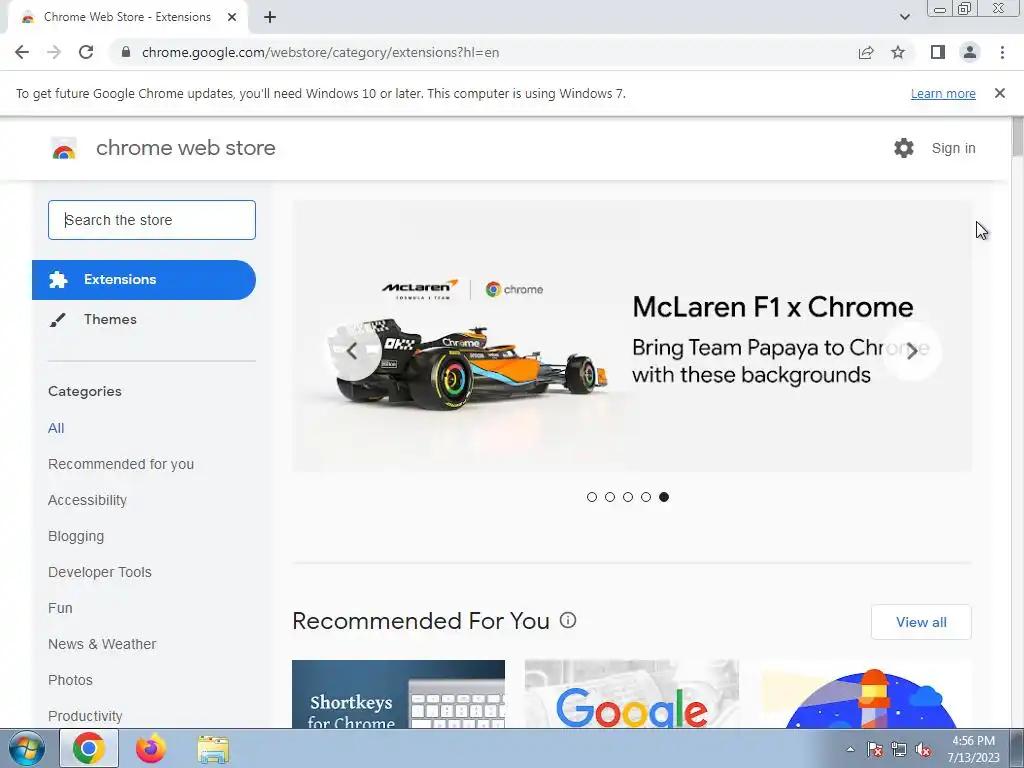
Task: Open the Blogging category
Action: pos(76,536)
